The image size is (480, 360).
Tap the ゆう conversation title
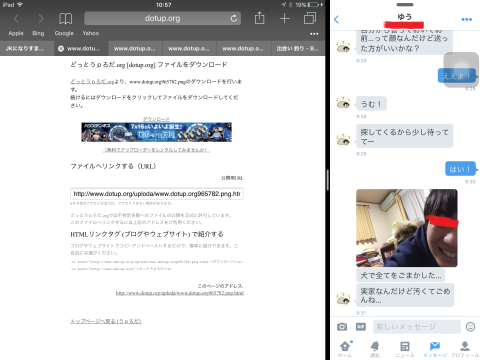point(405,17)
